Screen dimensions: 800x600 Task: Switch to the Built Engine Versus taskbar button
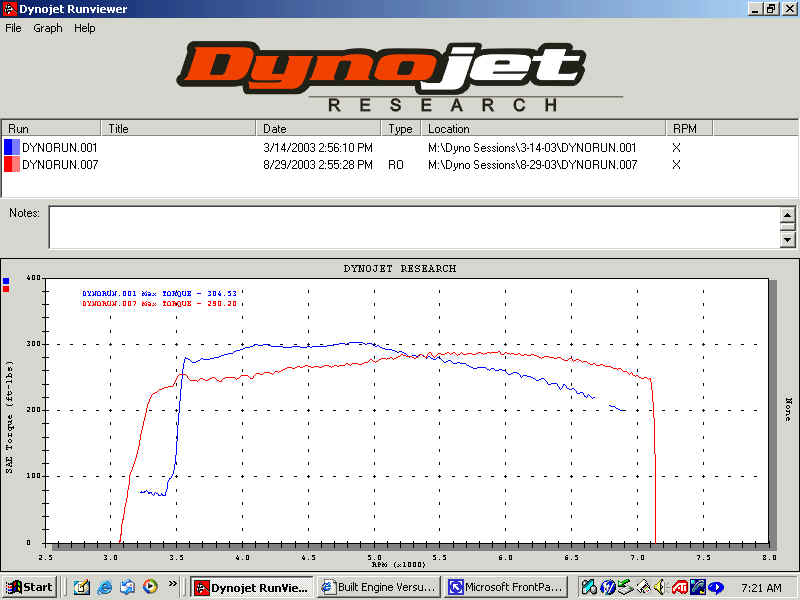point(379,587)
